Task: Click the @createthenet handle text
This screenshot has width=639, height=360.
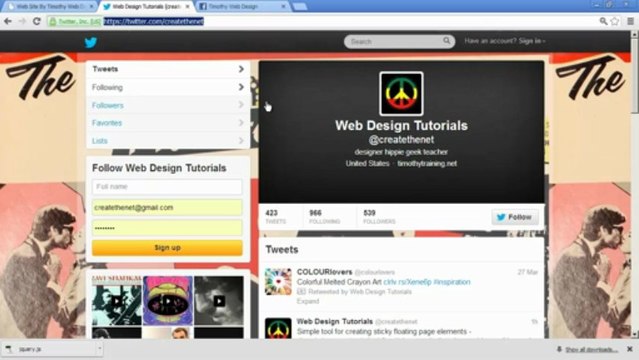Action: click(x=401, y=139)
